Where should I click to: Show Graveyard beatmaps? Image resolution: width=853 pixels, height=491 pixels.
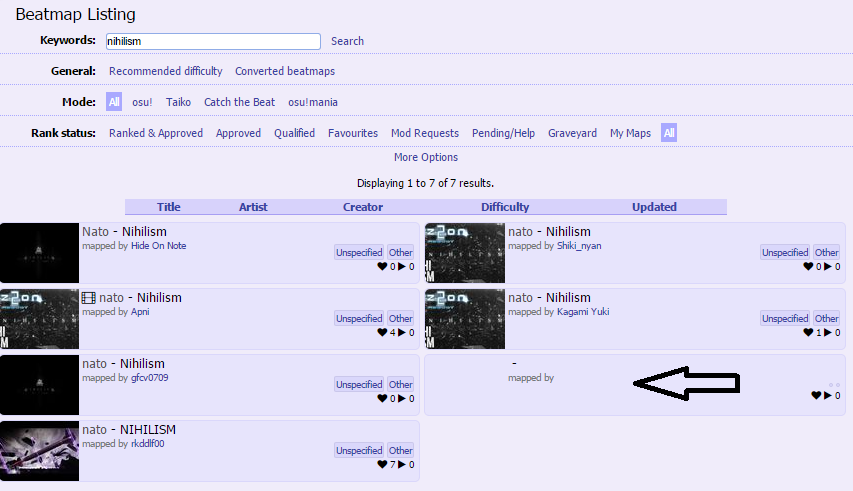click(x=572, y=133)
